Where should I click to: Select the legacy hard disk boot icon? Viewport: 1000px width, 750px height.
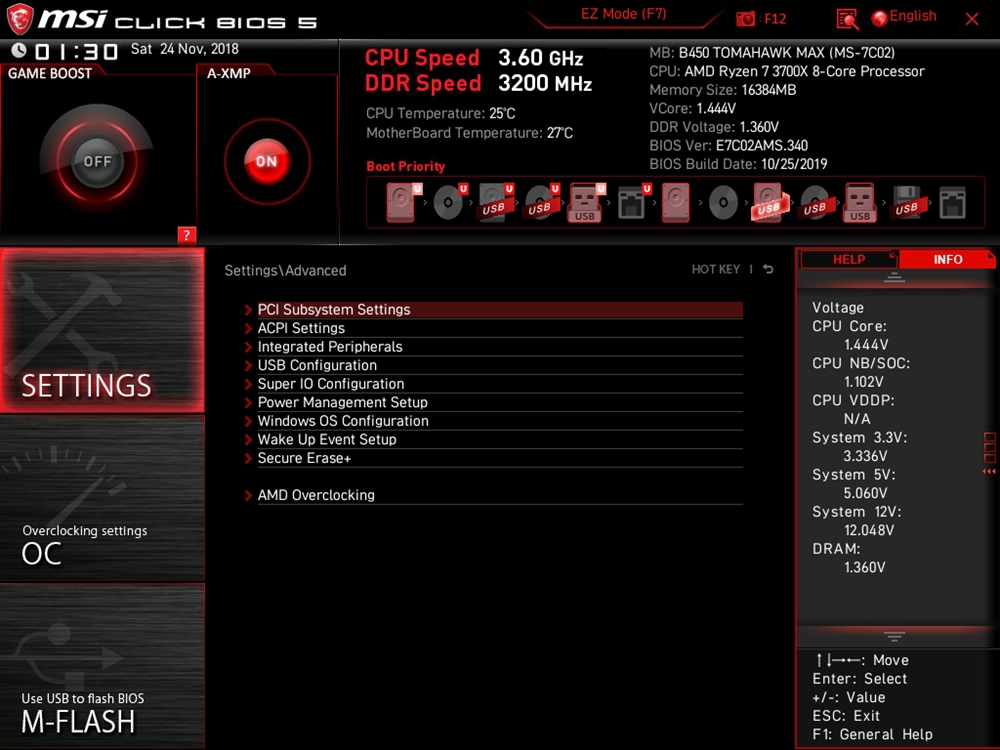(x=676, y=203)
